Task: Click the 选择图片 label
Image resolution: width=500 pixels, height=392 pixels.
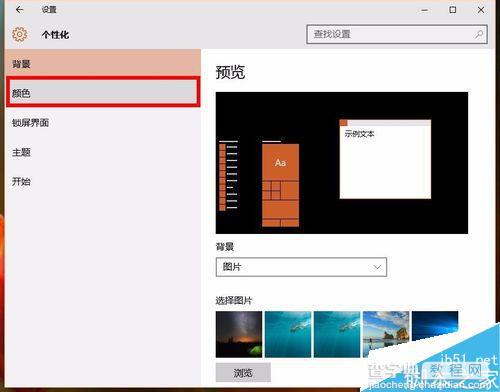Action: pyautogui.click(x=234, y=300)
